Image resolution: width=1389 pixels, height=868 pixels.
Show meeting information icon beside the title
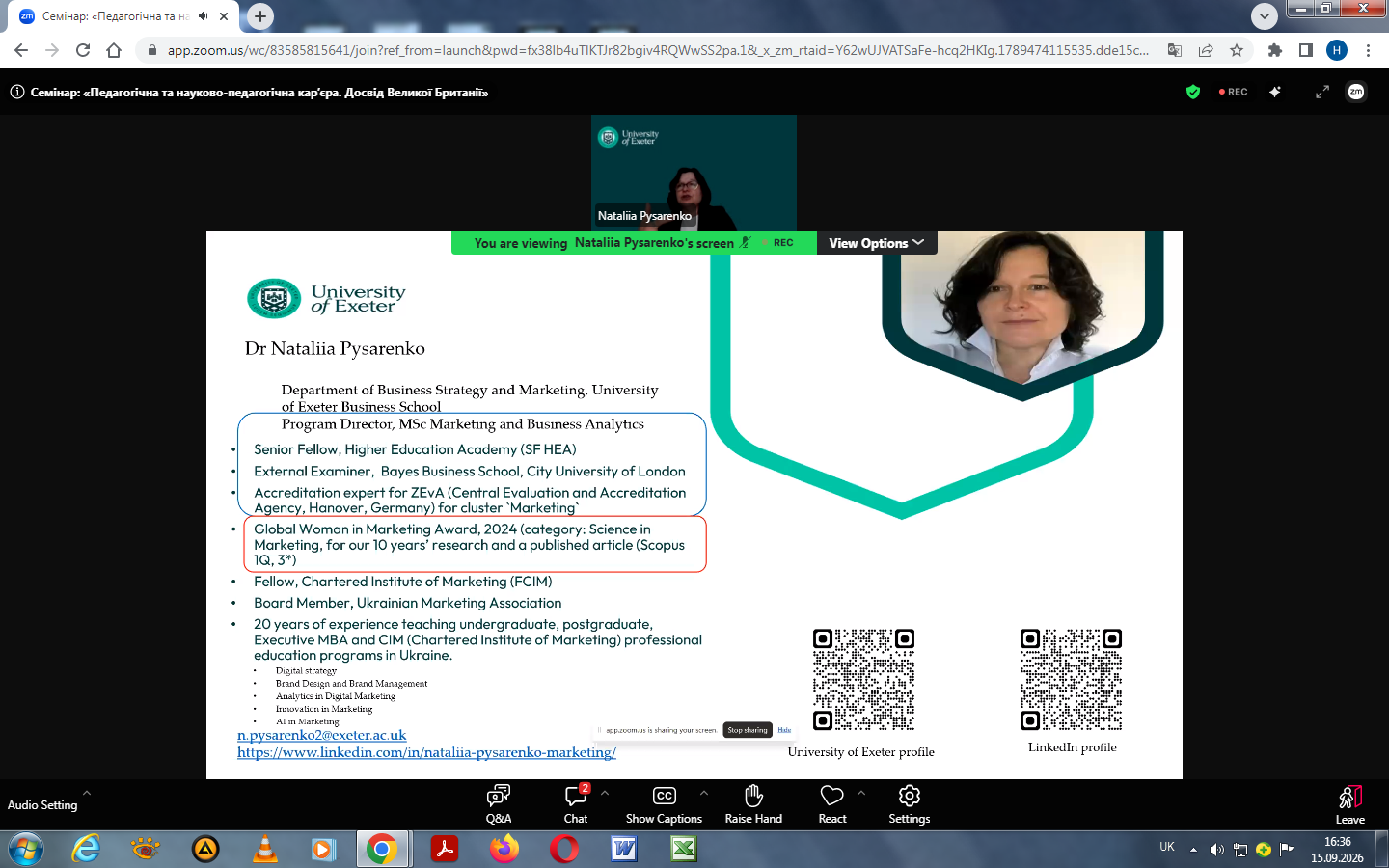(17, 93)
